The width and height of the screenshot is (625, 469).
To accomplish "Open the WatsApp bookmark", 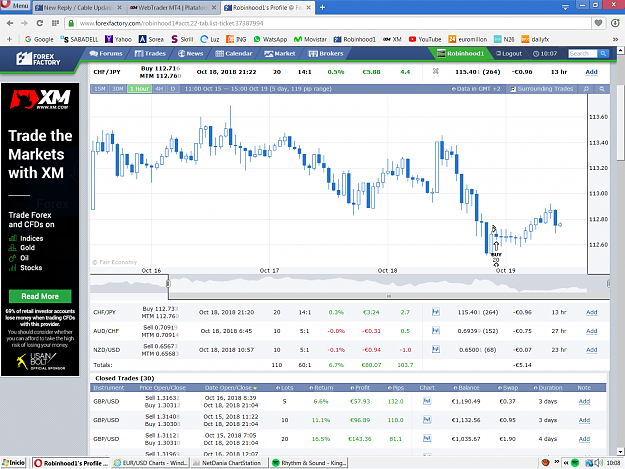I will 270,39.
